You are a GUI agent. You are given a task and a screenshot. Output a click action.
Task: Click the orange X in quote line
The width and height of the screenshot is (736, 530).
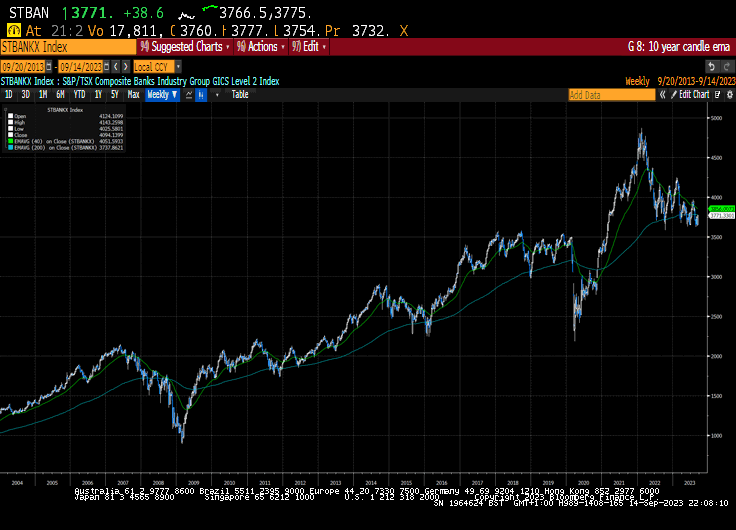[404, 31]
